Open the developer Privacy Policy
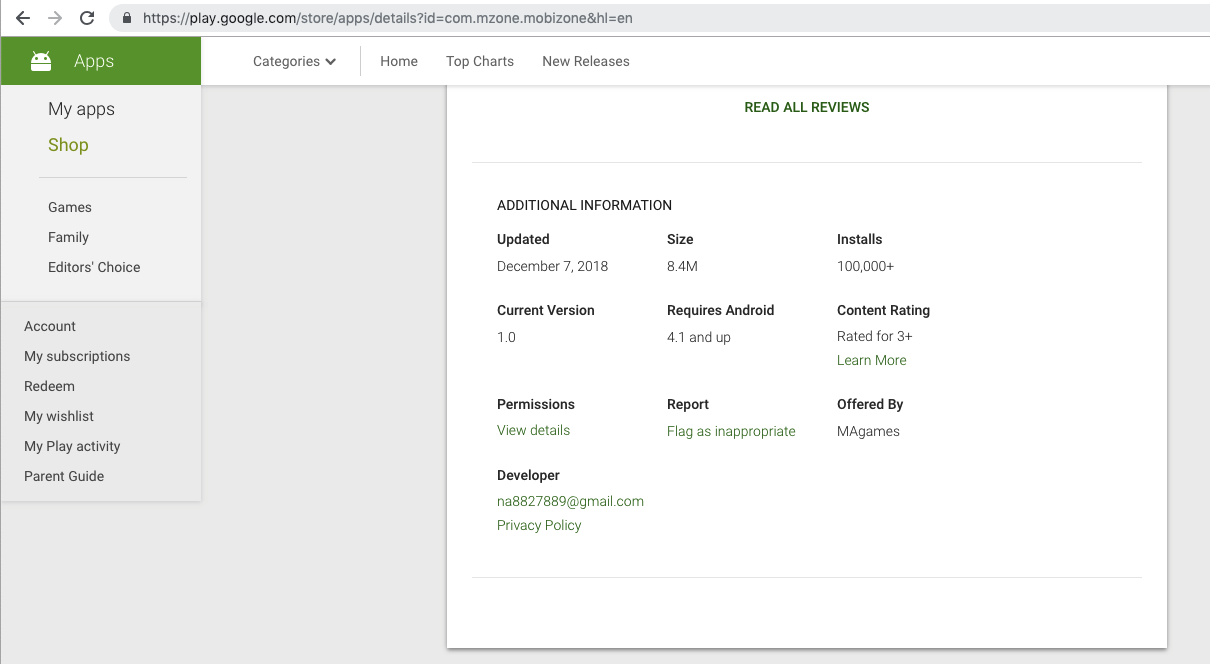The width and height of the screenshot is (1210, 664). 539,525
